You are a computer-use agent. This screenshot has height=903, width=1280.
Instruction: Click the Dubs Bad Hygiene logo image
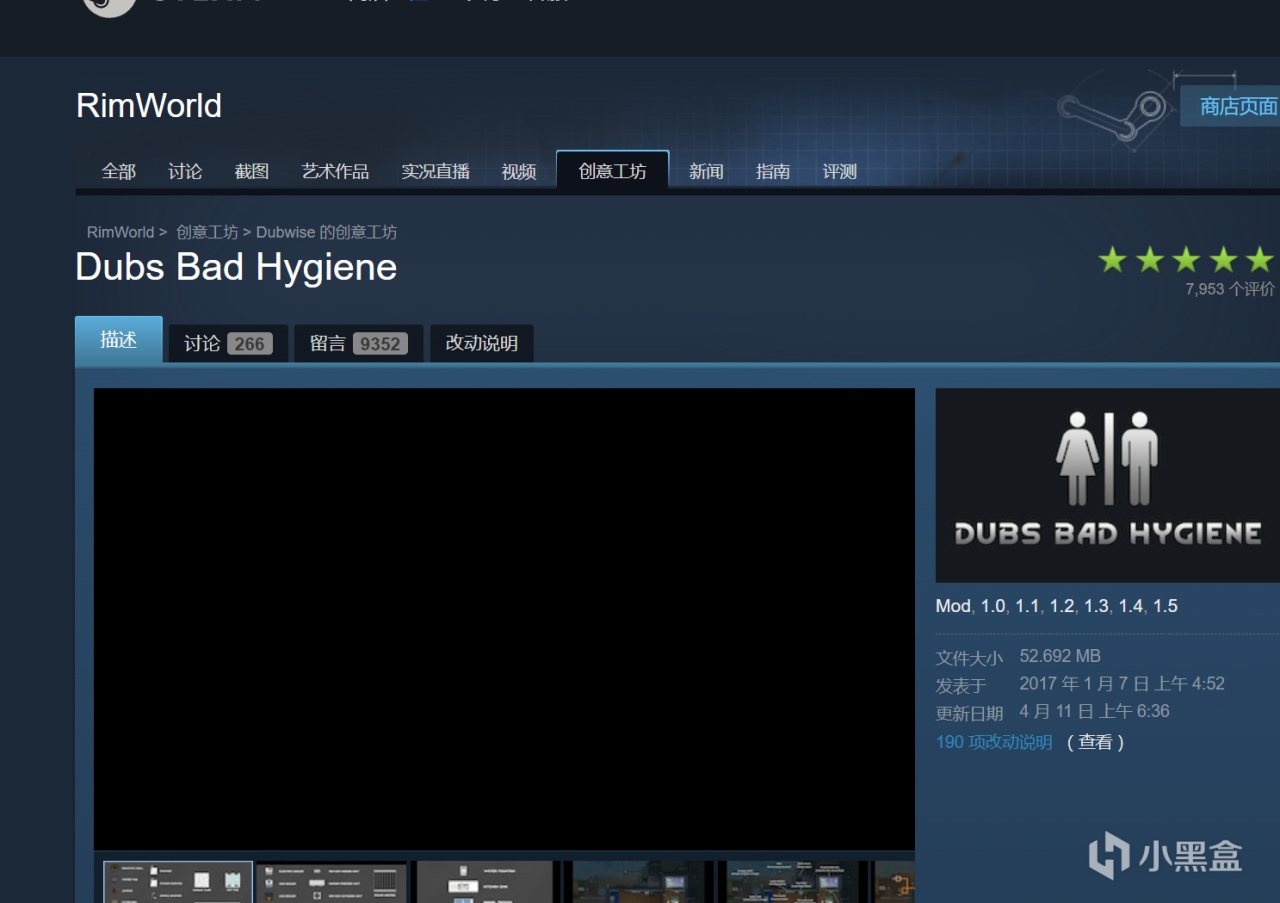tap(1107, 485)
